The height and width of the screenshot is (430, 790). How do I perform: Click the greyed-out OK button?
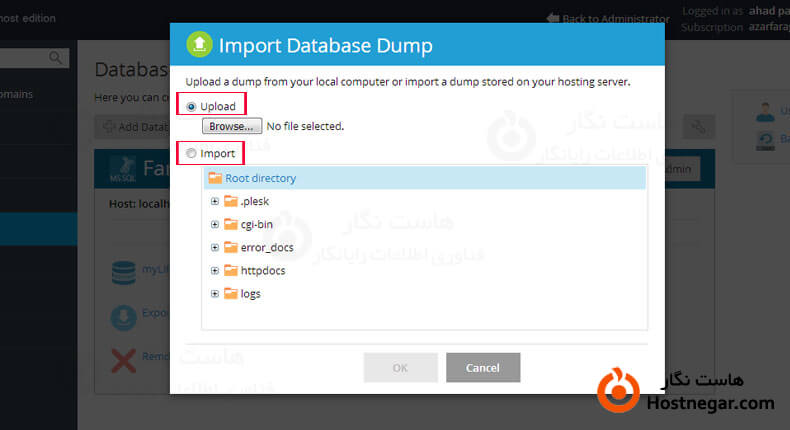coord(400,367)
